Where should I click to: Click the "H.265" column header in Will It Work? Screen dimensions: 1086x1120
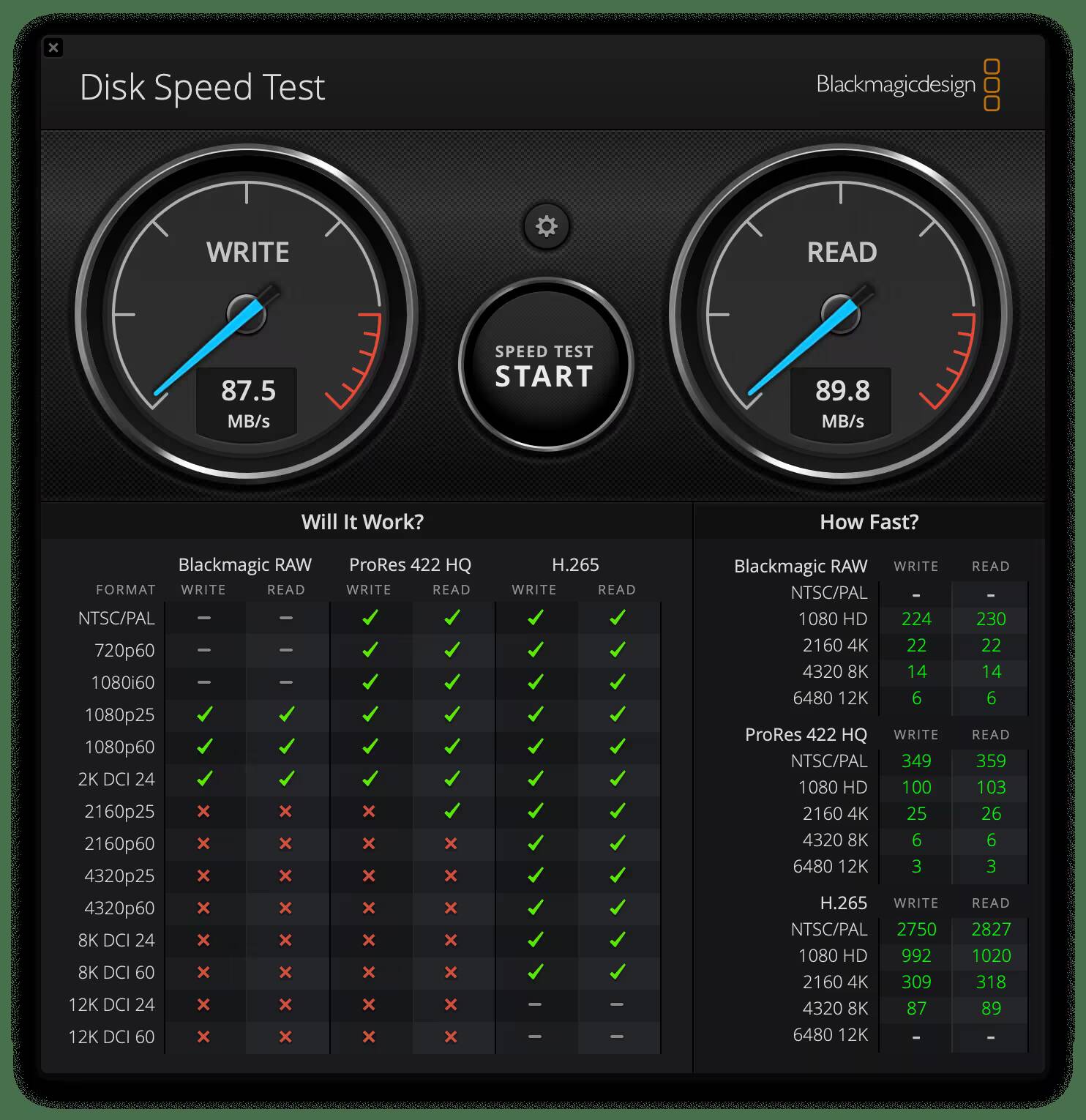point(575,565)
